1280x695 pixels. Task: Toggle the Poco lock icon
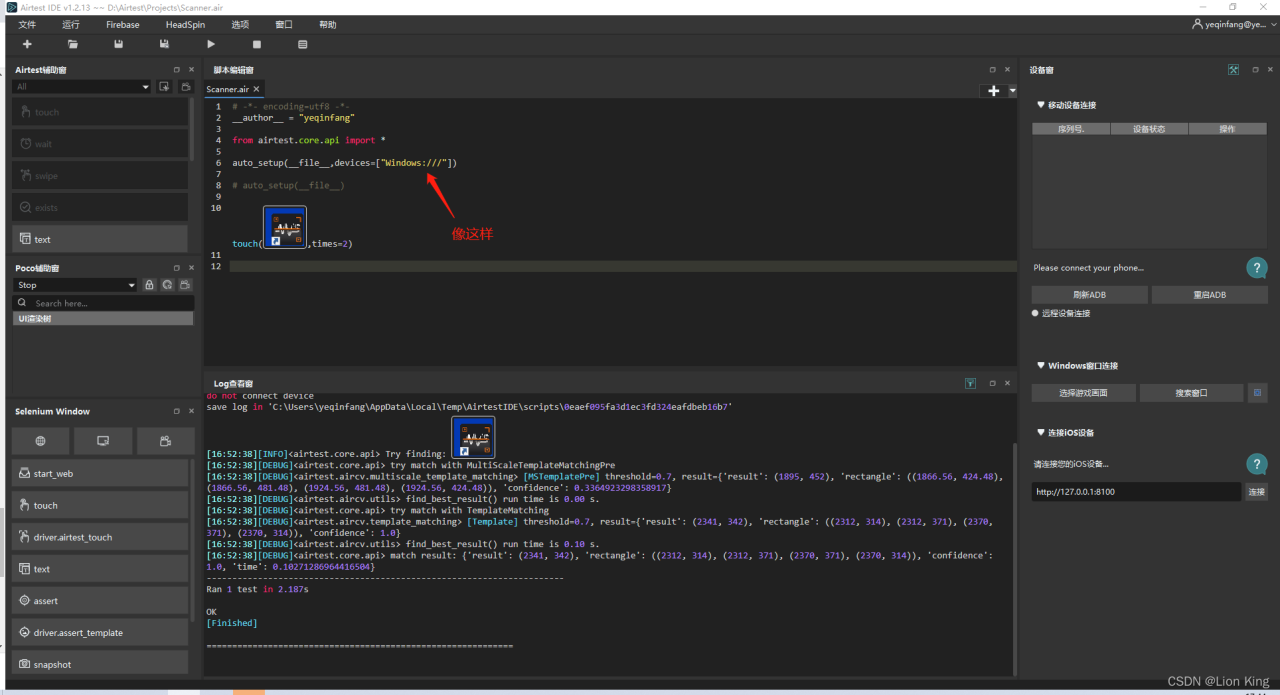pos(150,285)
